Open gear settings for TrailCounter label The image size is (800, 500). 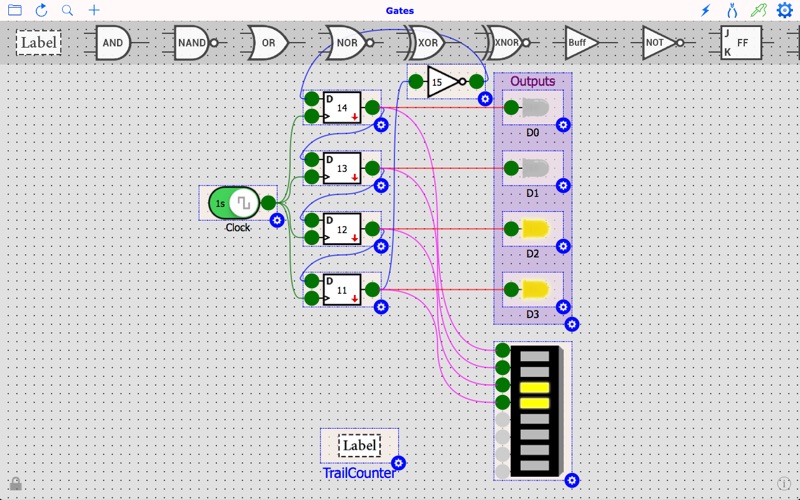coord(398,463)
